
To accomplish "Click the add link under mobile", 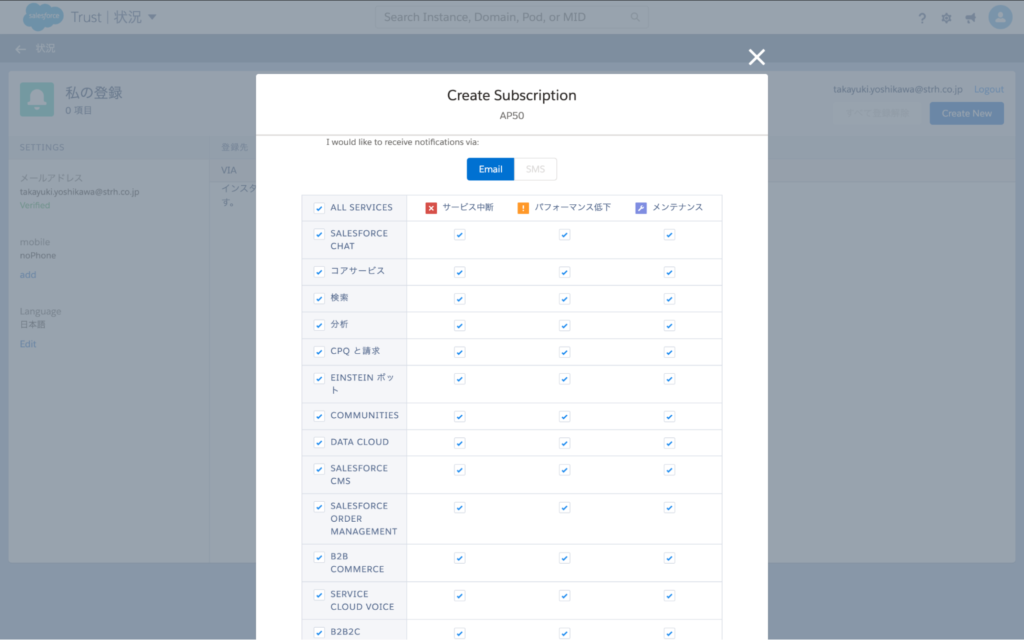I will coord(28,275).
